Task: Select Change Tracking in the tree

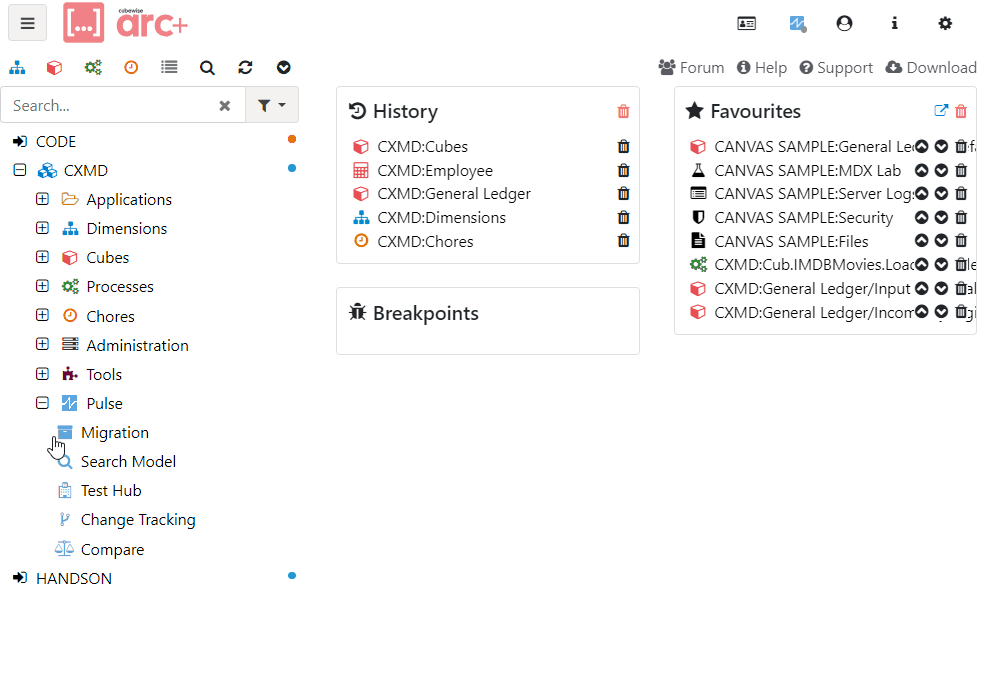Action: (x=137, y=520)
